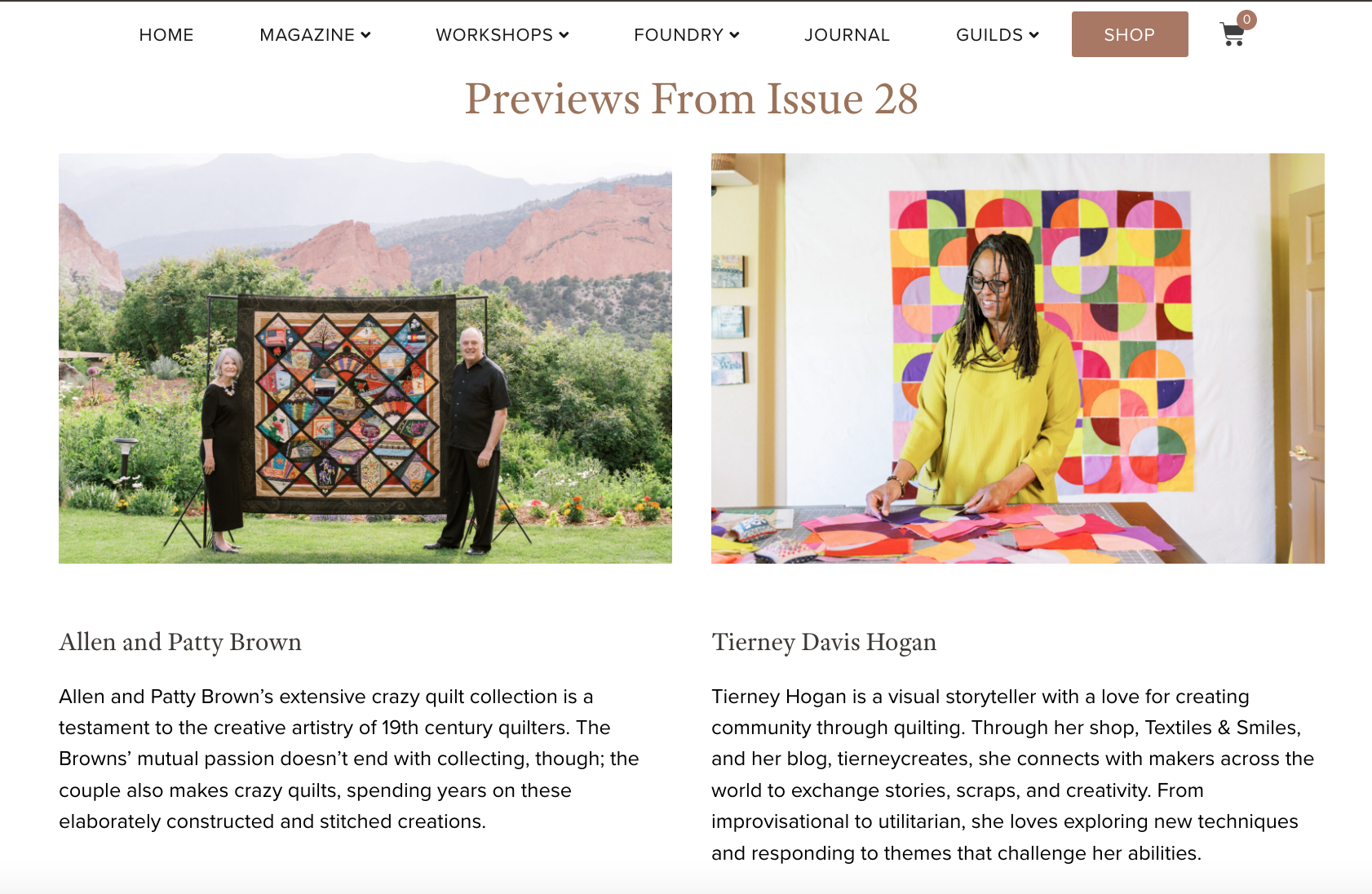Click the Tierney Hogan description paragraph
Screen dimensions: 1372x894
[1013, 774]
